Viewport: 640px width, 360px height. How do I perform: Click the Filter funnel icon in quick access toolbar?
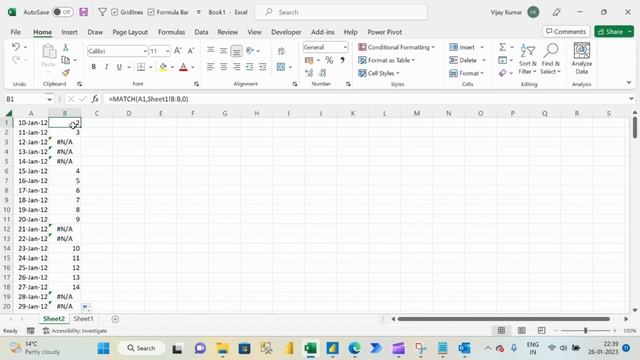click(x=102, y=12)
